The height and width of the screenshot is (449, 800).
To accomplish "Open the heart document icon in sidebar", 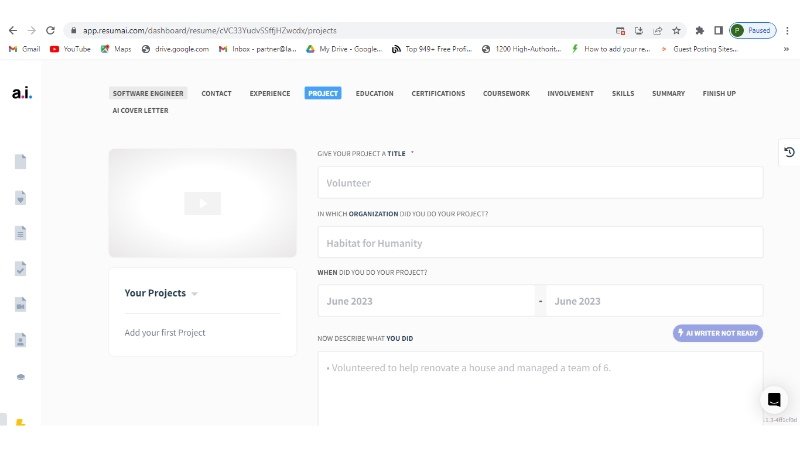I will [x=20, y=197].
